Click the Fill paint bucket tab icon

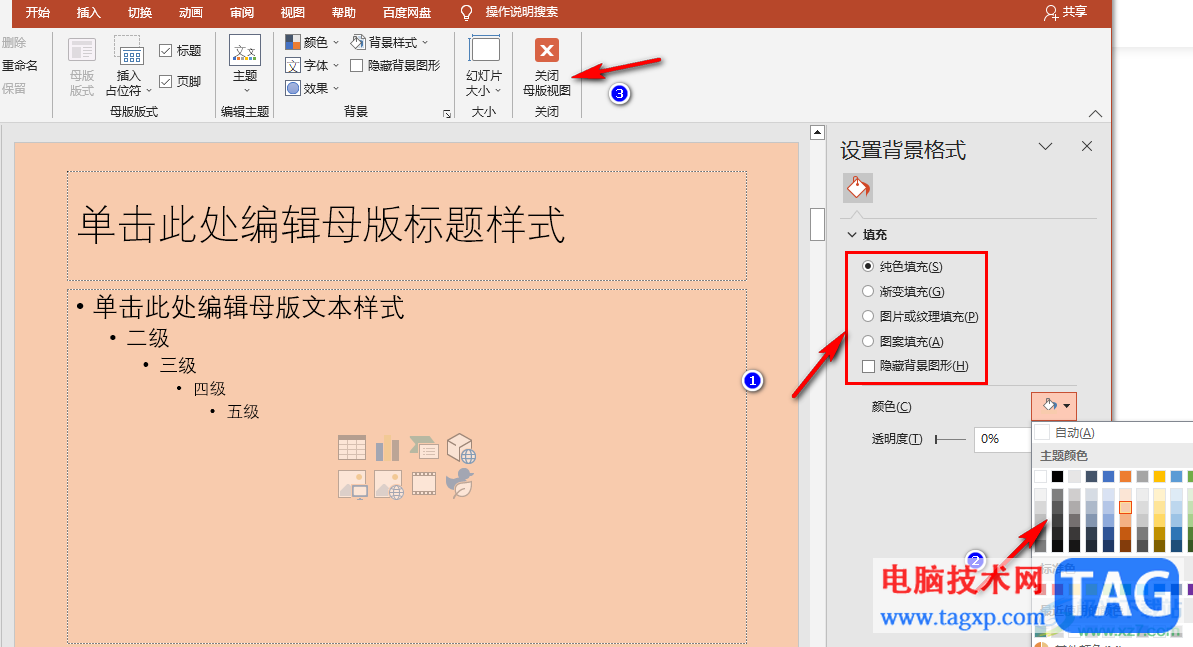tap(857, 188)
